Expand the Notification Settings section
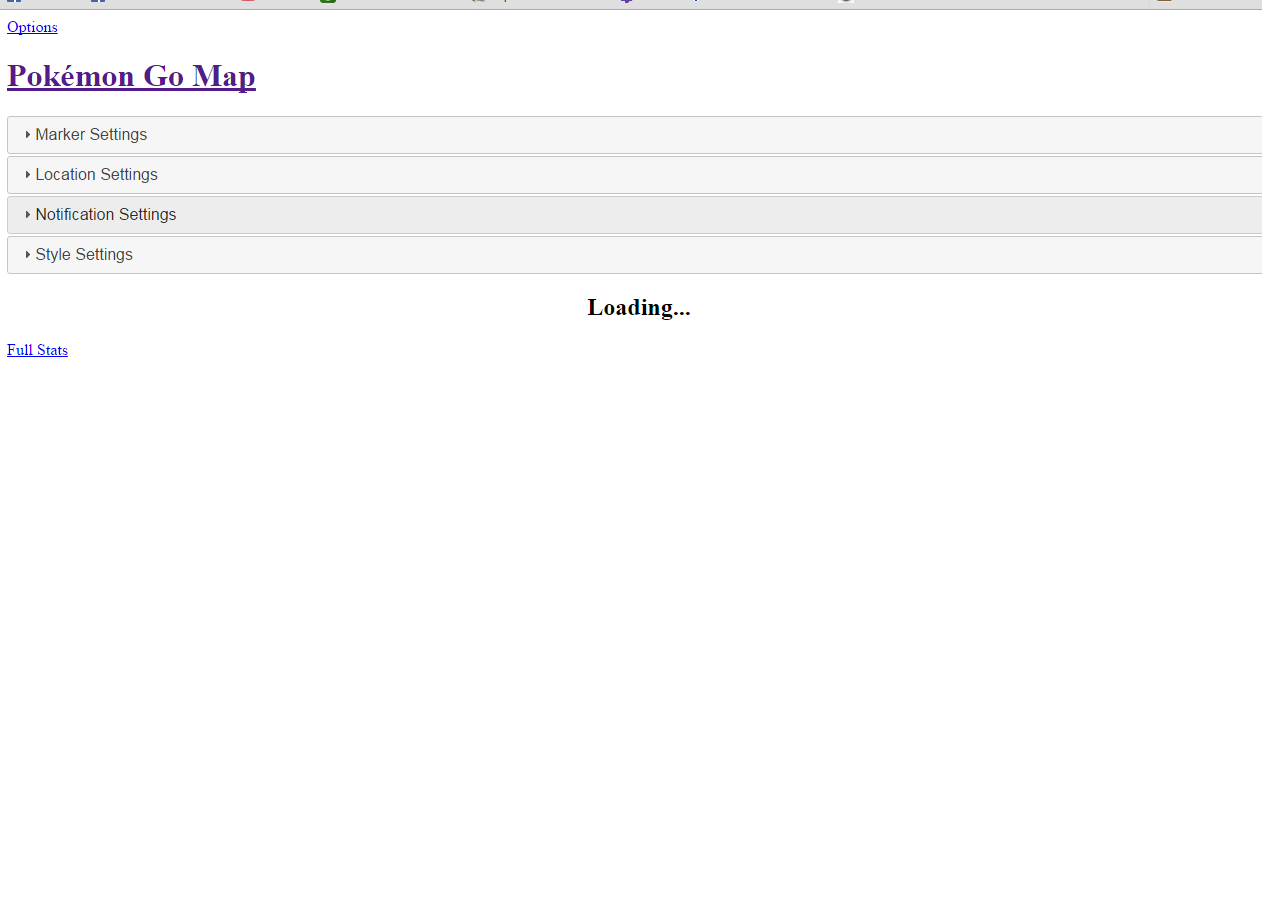 pyautogui.click(x=634, y=215)
